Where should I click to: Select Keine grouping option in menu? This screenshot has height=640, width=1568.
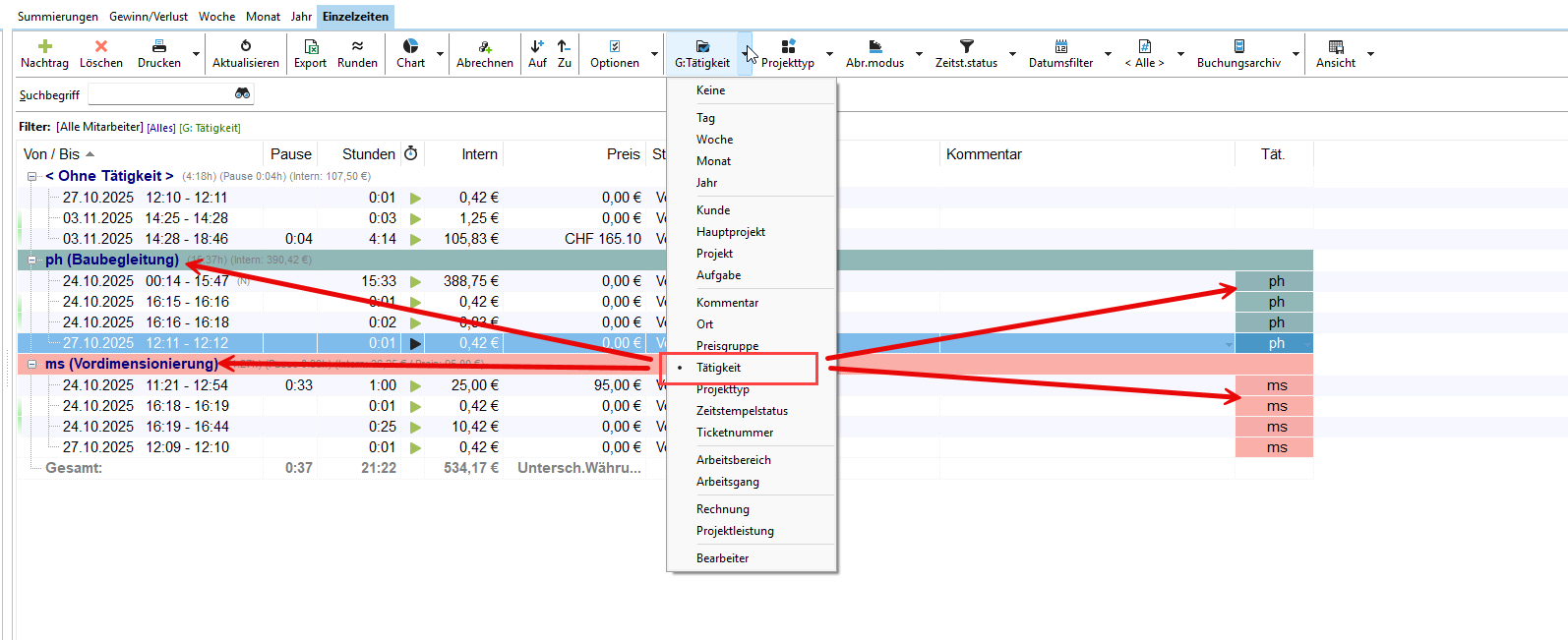710,90
